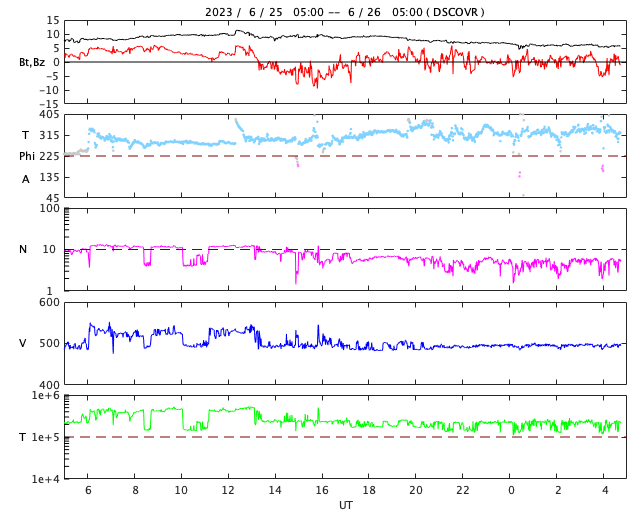Select the '315' tick on Phi panel
Viewport: 640px width, 512px height.
click(49, 135)
